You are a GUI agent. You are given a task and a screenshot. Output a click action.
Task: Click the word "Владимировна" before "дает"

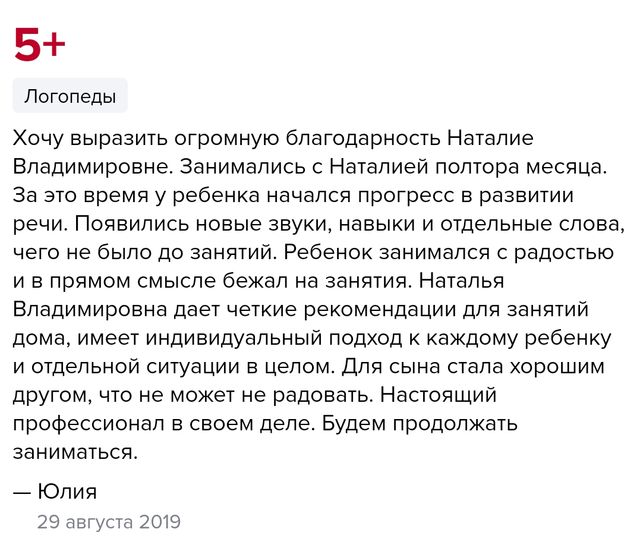[x=90, y=309]
